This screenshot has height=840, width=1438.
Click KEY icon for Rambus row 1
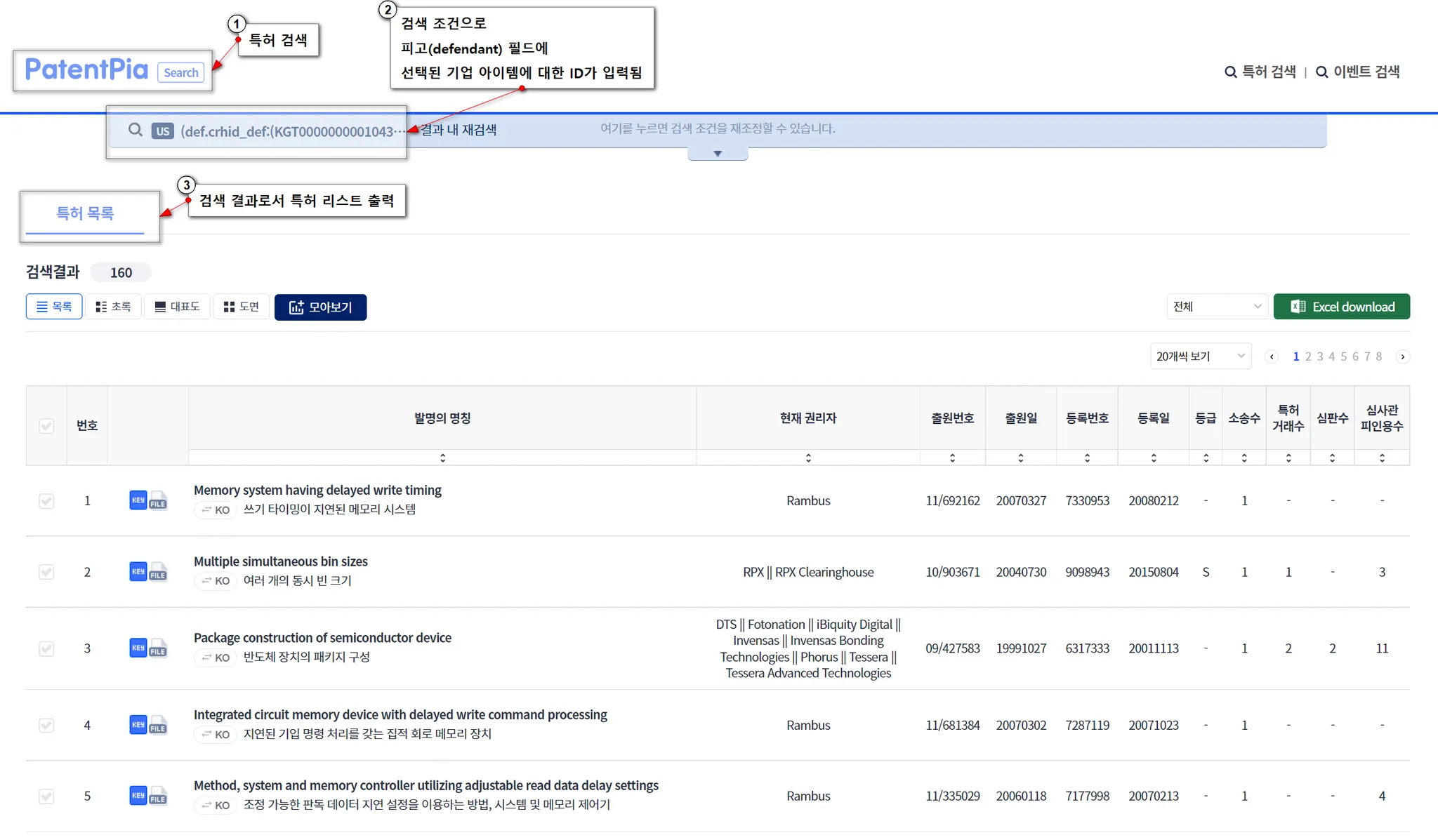click(x=138, y=500)
